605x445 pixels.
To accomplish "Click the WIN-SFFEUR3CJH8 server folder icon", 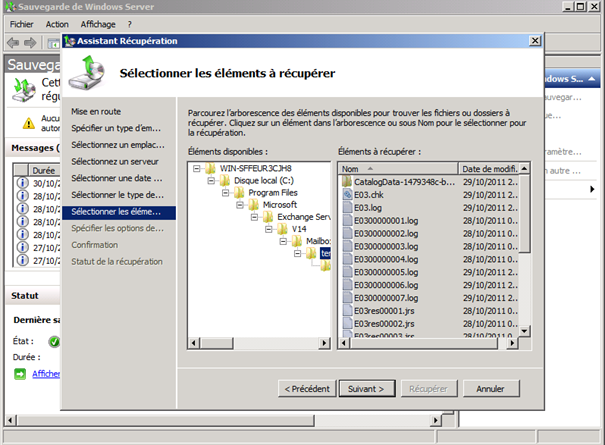I will 210,168.
